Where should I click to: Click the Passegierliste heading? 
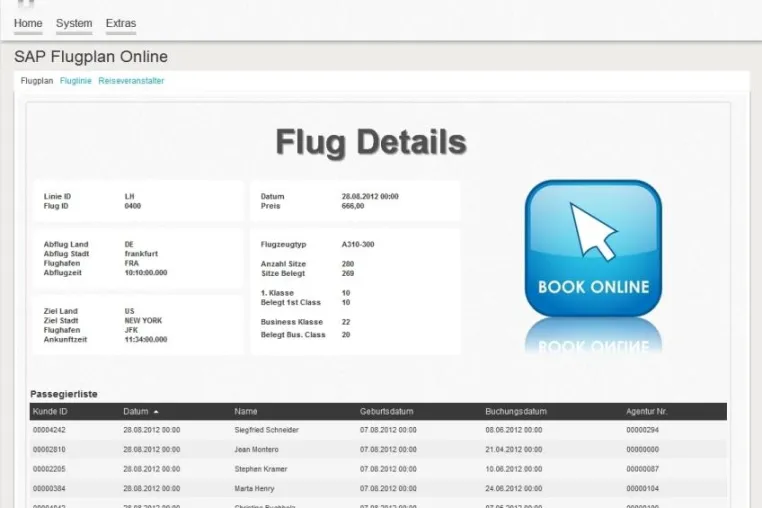(64, 394)
